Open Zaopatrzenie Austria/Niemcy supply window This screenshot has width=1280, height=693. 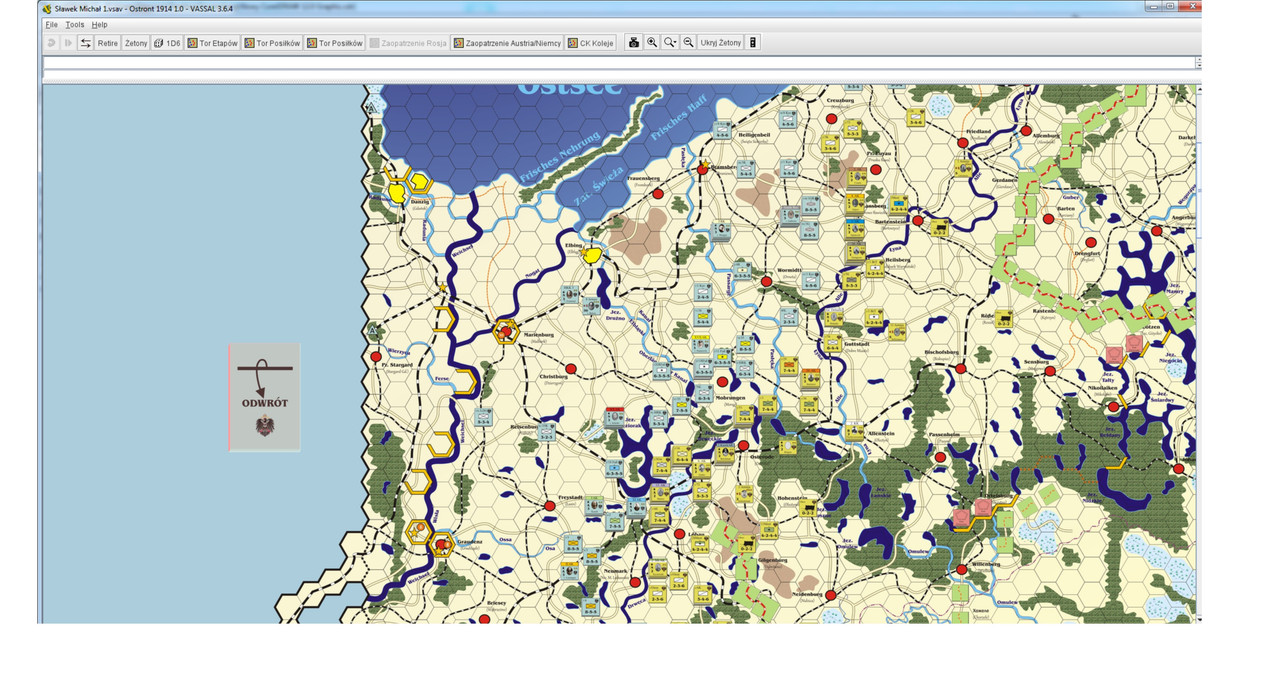(x=508, y=43)
